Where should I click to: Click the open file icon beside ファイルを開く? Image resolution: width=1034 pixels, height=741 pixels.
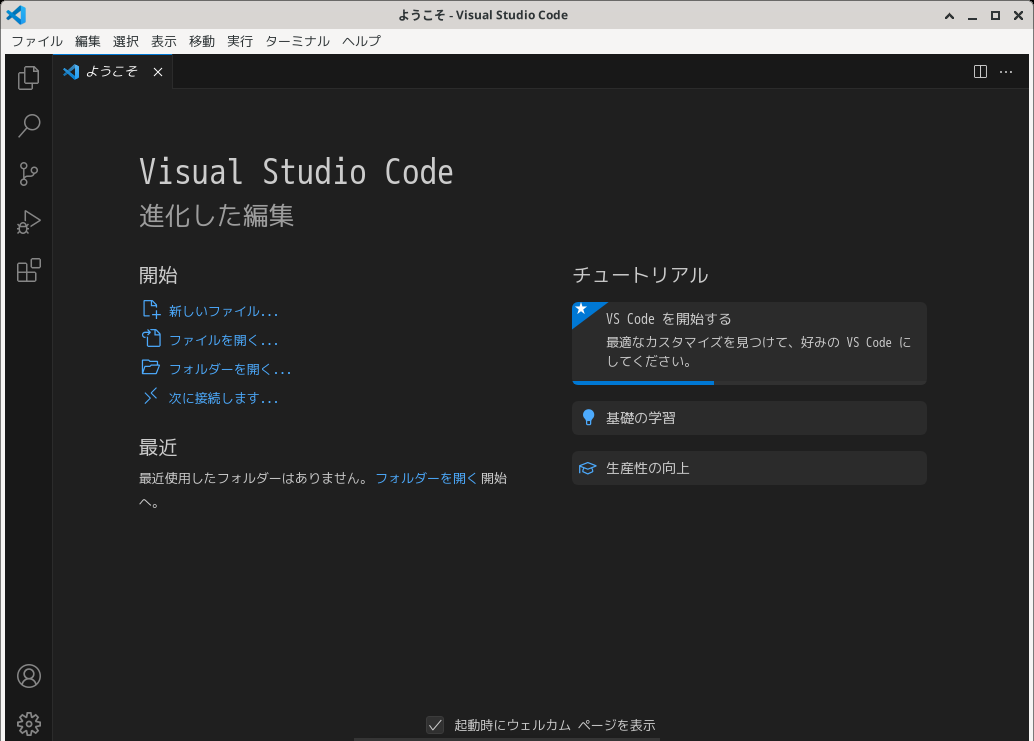151,338
